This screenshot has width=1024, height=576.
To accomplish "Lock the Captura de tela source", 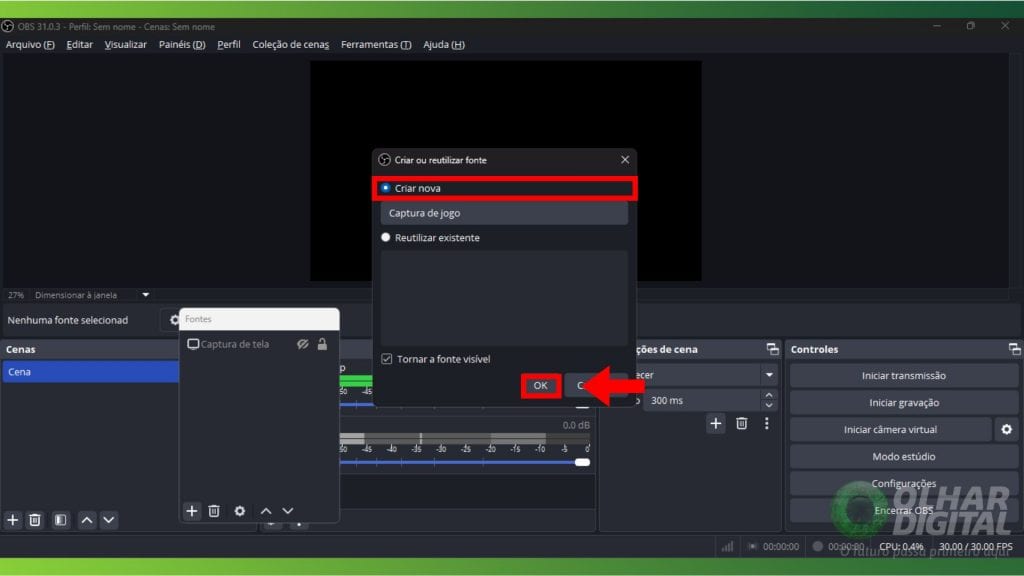I will pyautogui.click(x=322, y=344).
